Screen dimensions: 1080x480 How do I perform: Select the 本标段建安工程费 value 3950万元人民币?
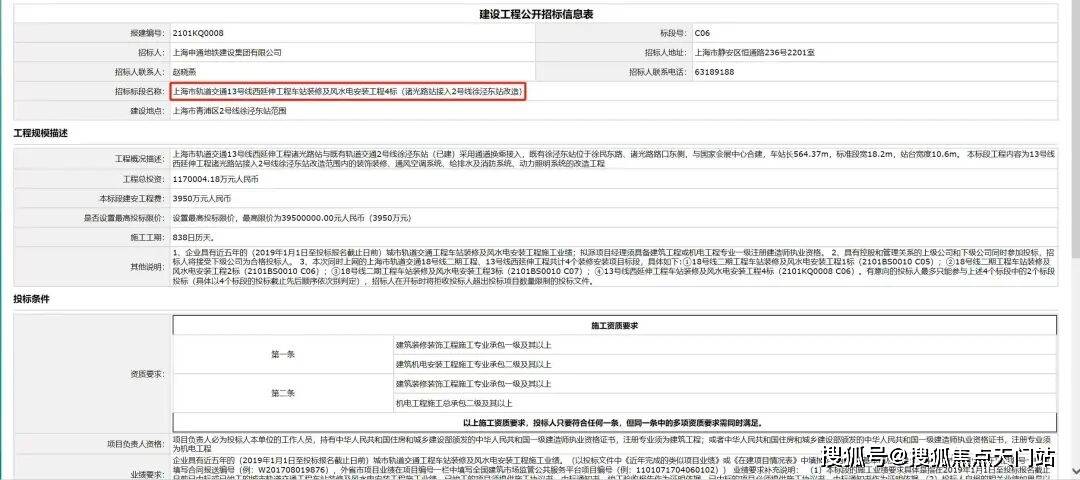pos(201,198)
